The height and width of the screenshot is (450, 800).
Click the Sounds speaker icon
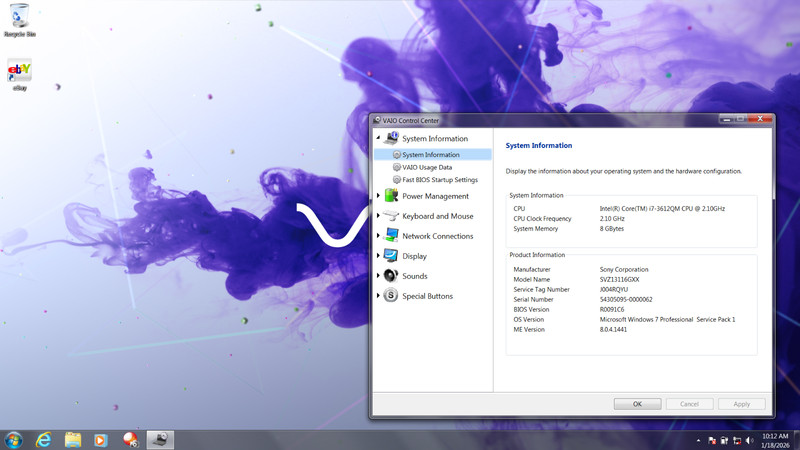391,276
